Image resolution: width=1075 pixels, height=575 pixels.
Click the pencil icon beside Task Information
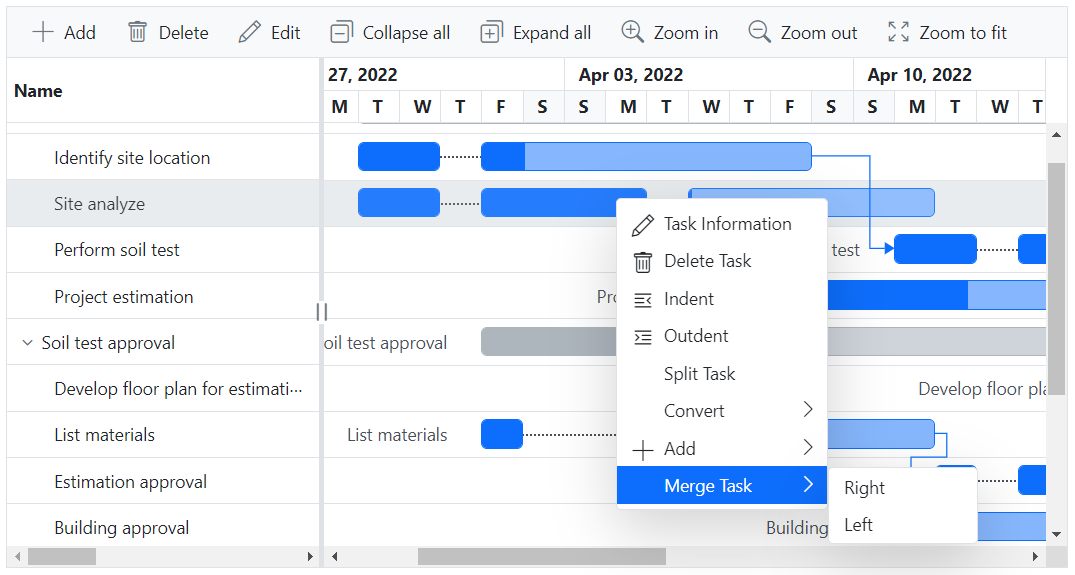(x=642, y=224)
